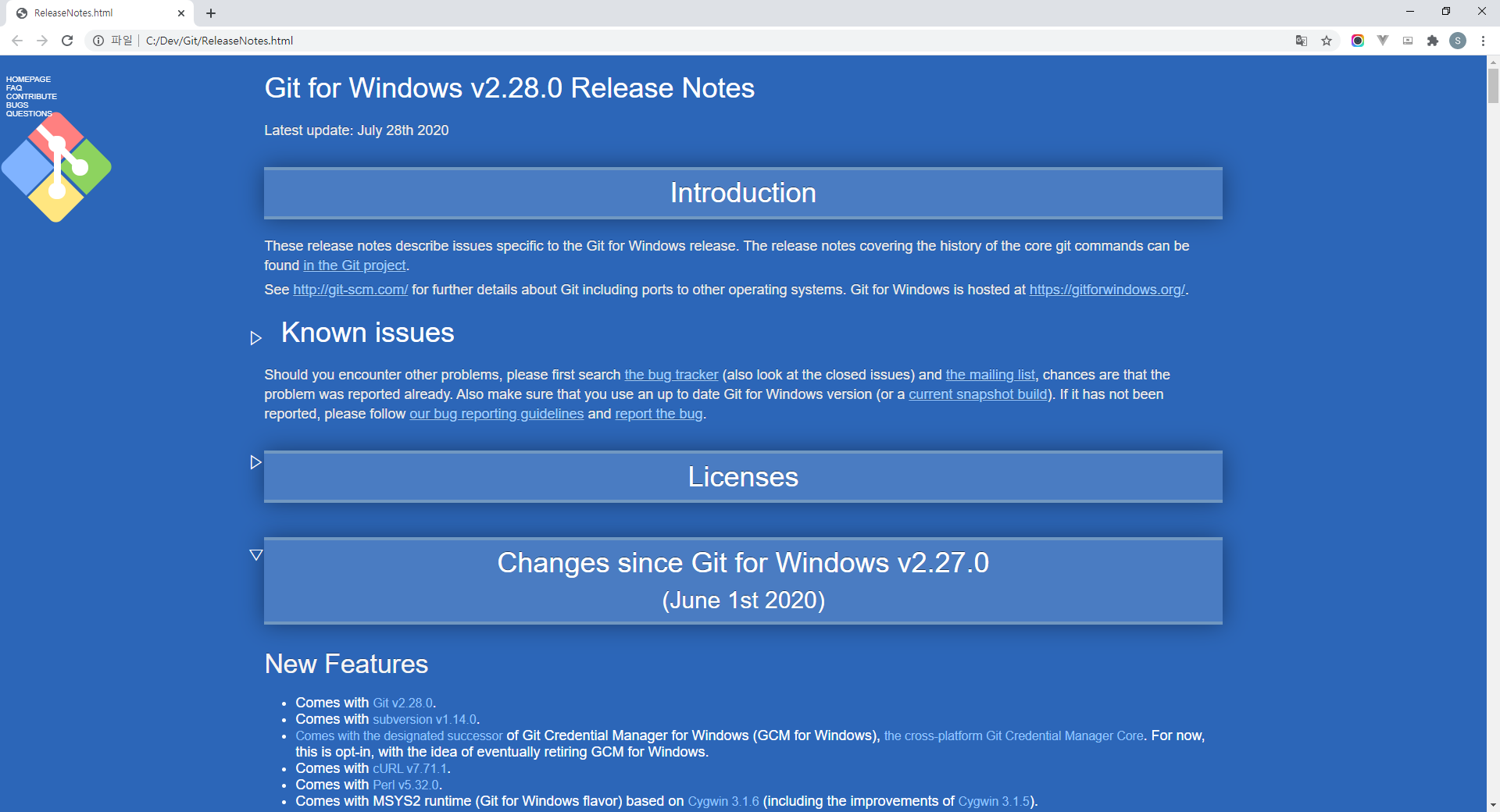This screenshot has width=1500, height=812.
Task: Open the Cygwin 3.1.5 link
Action: pos(994,801)
